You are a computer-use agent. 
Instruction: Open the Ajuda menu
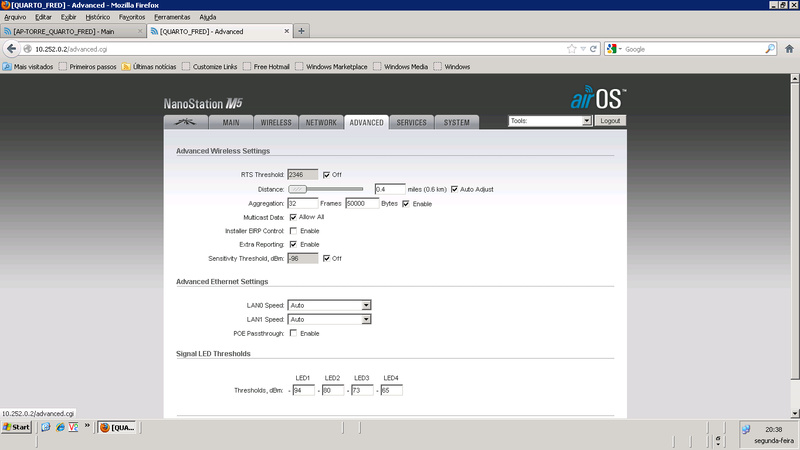208,17
